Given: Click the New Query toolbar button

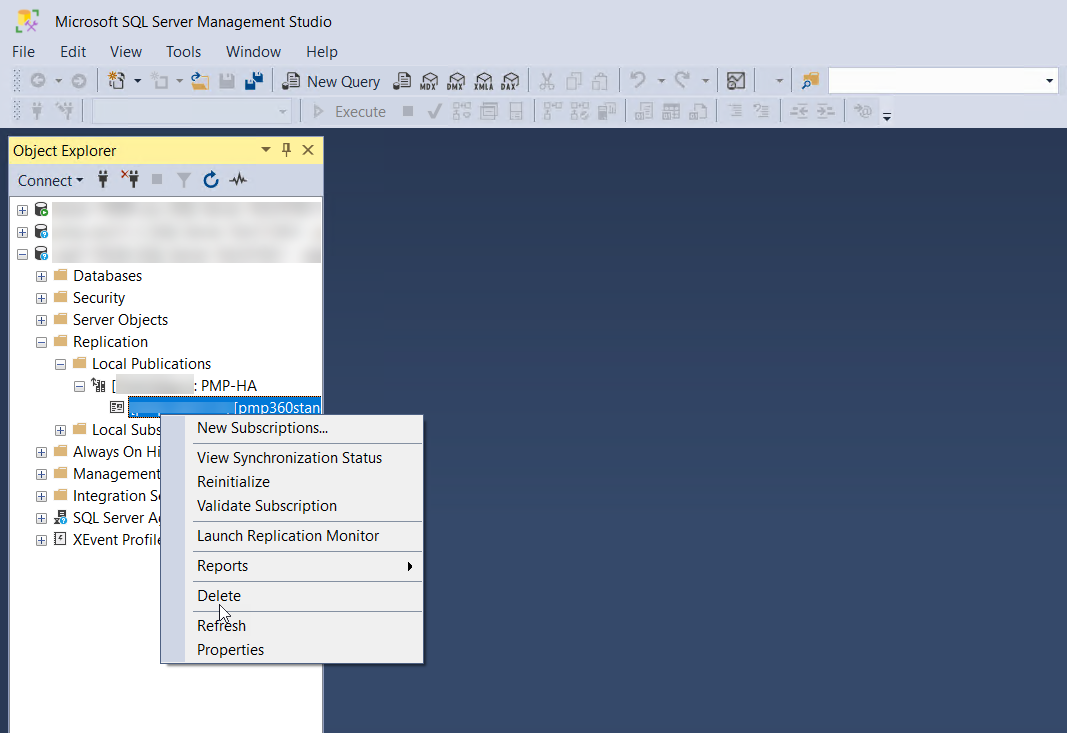Looking at the screenshot, I should 331,81.
